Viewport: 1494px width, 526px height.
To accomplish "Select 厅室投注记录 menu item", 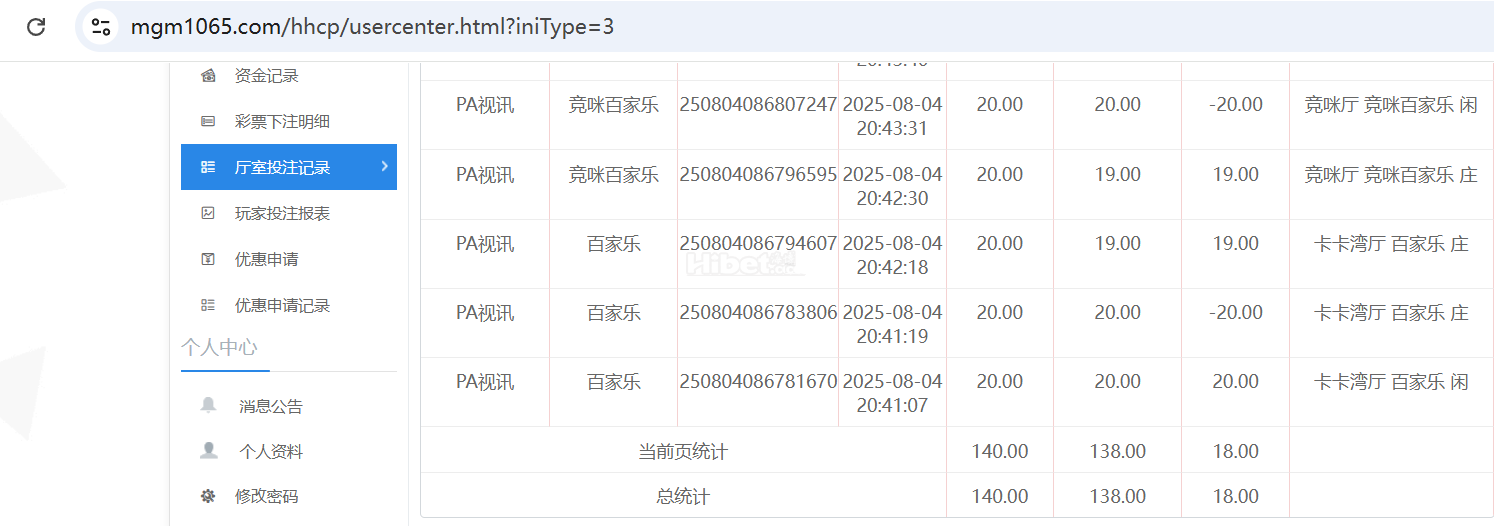I will click(282, 168).
